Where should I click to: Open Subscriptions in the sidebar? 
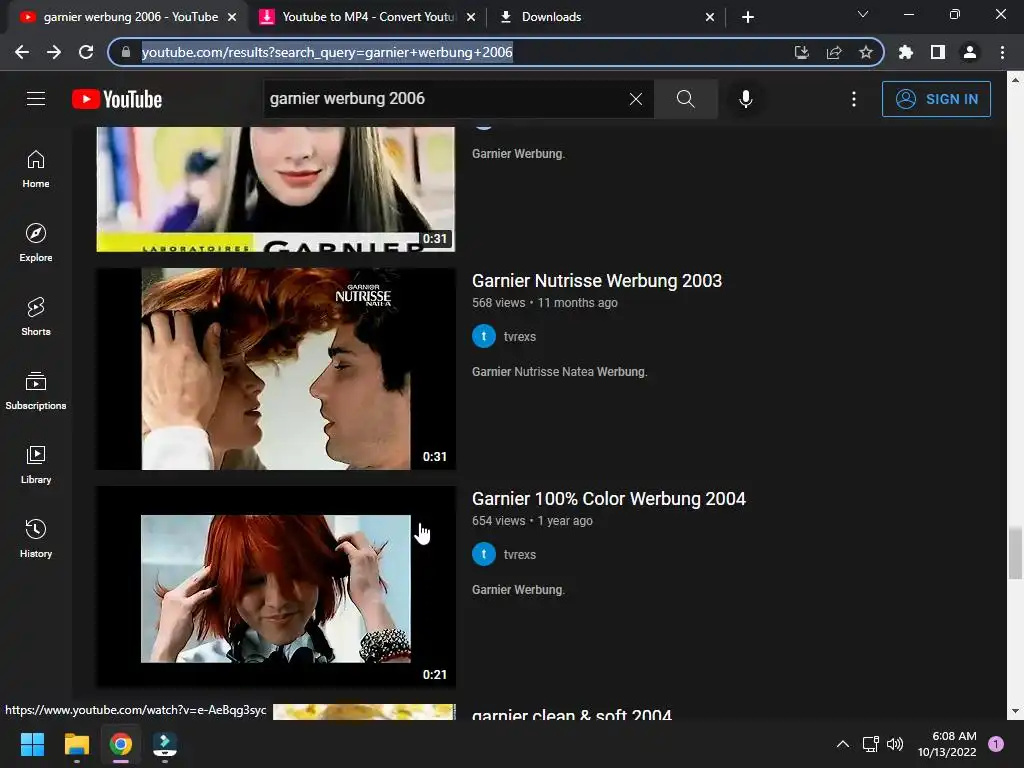pos(36,391)
